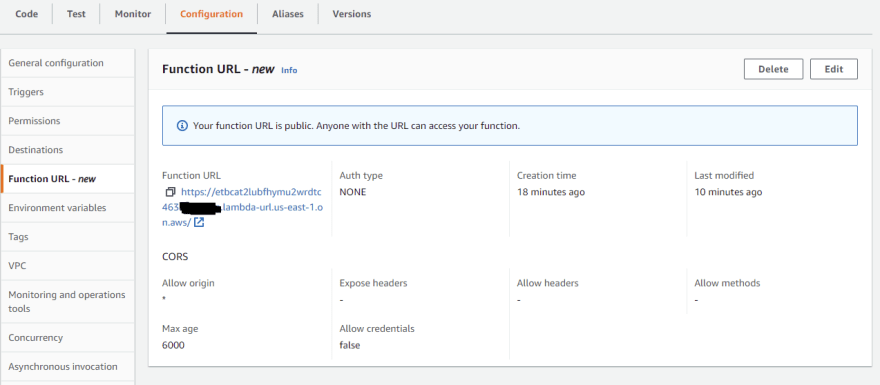The image size is (880, 385).
Task: Switch to the Test tab
Action: pos(76,14)
